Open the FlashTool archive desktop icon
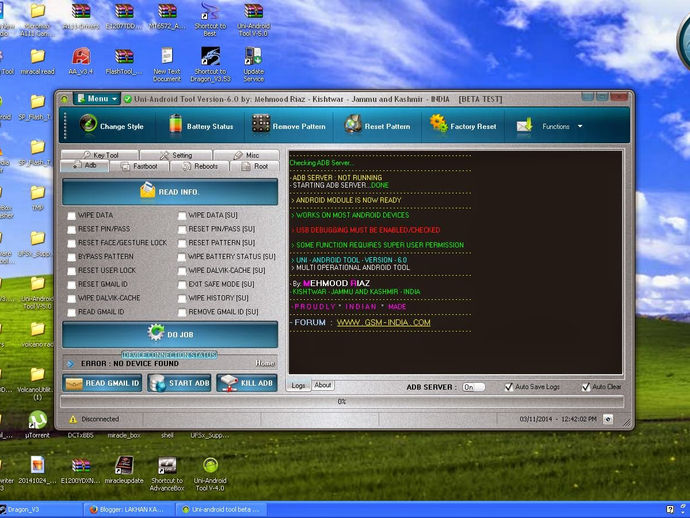690x518 pixels. pos(124,61)
